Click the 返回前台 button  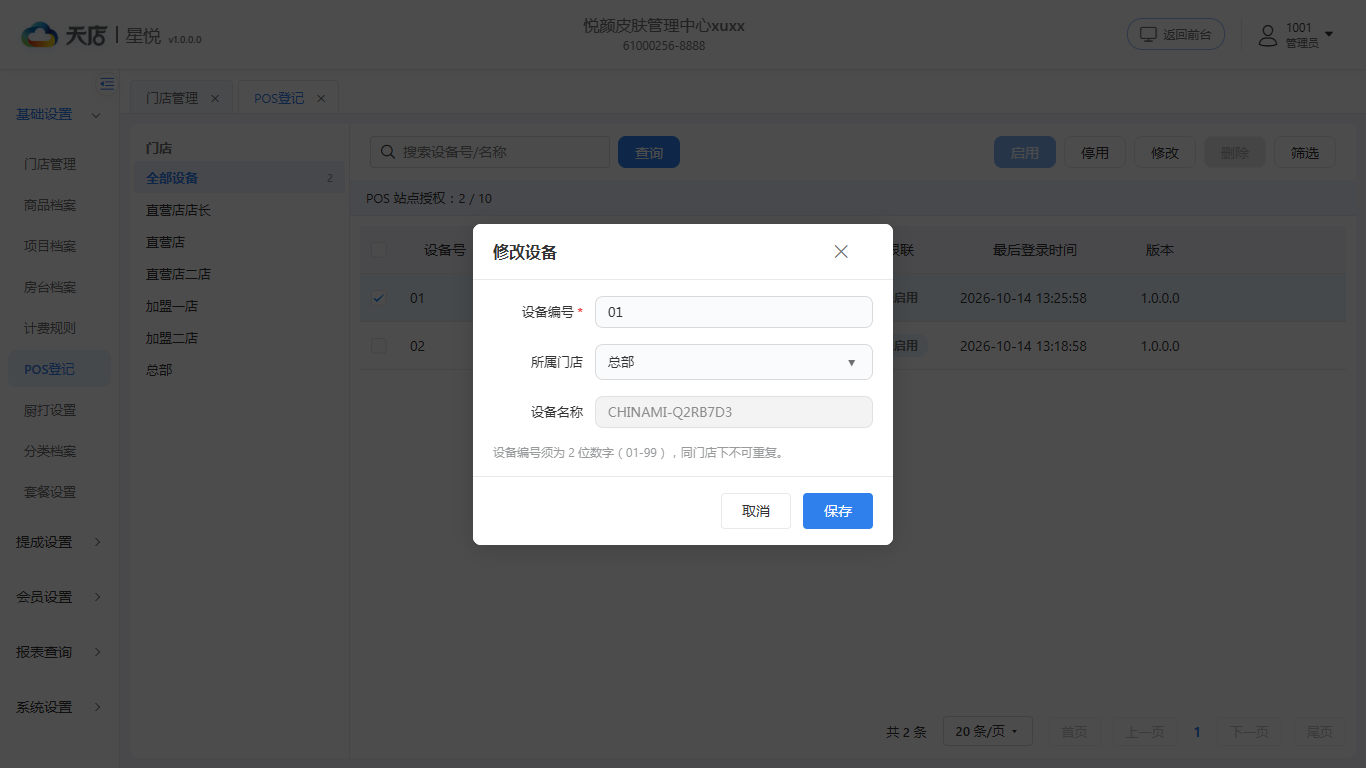[x=1176, y=34]
